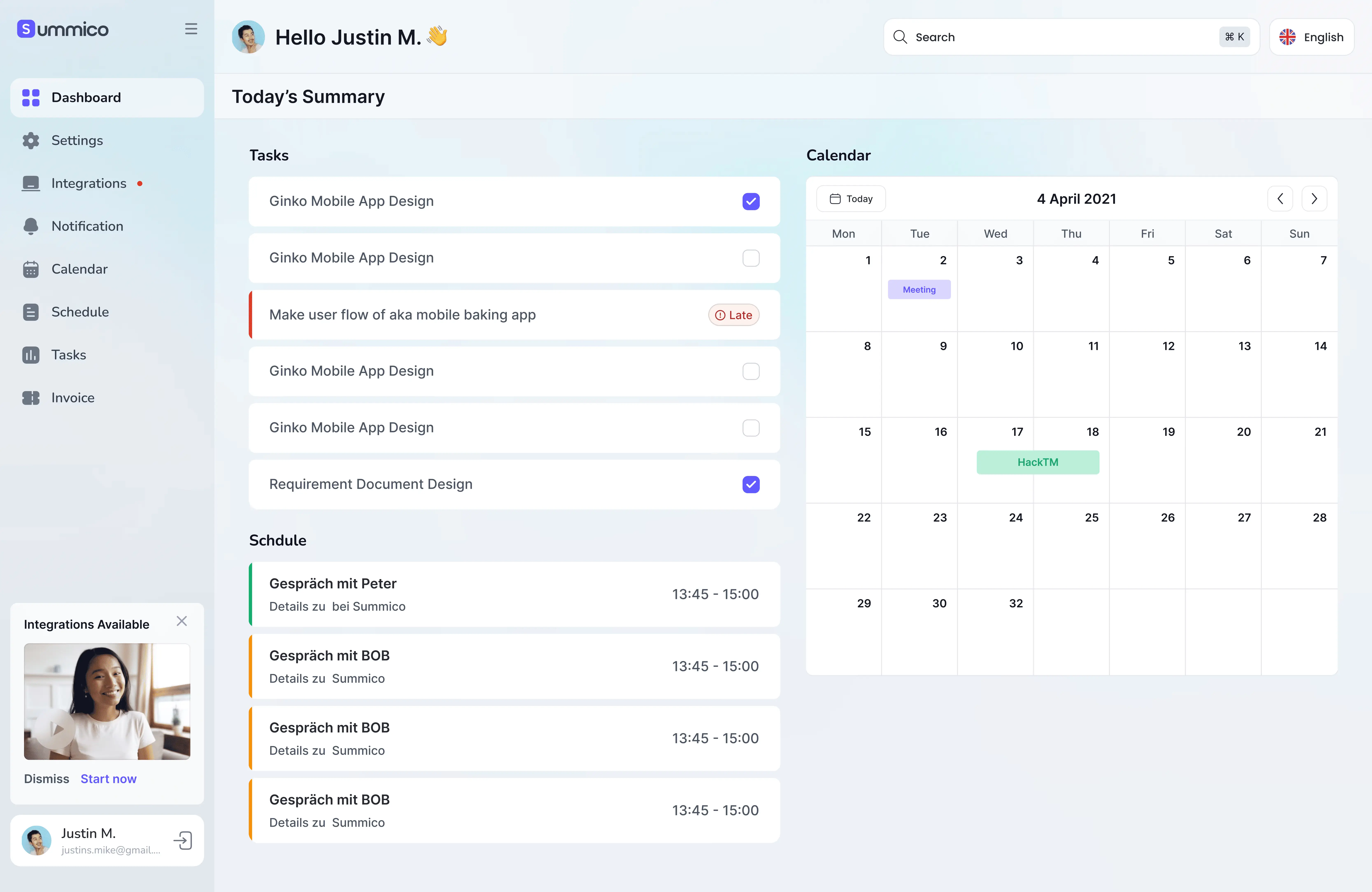1372x892 pixels.
Task: Open Integrations from the sidebar
Action: (107, 183)
